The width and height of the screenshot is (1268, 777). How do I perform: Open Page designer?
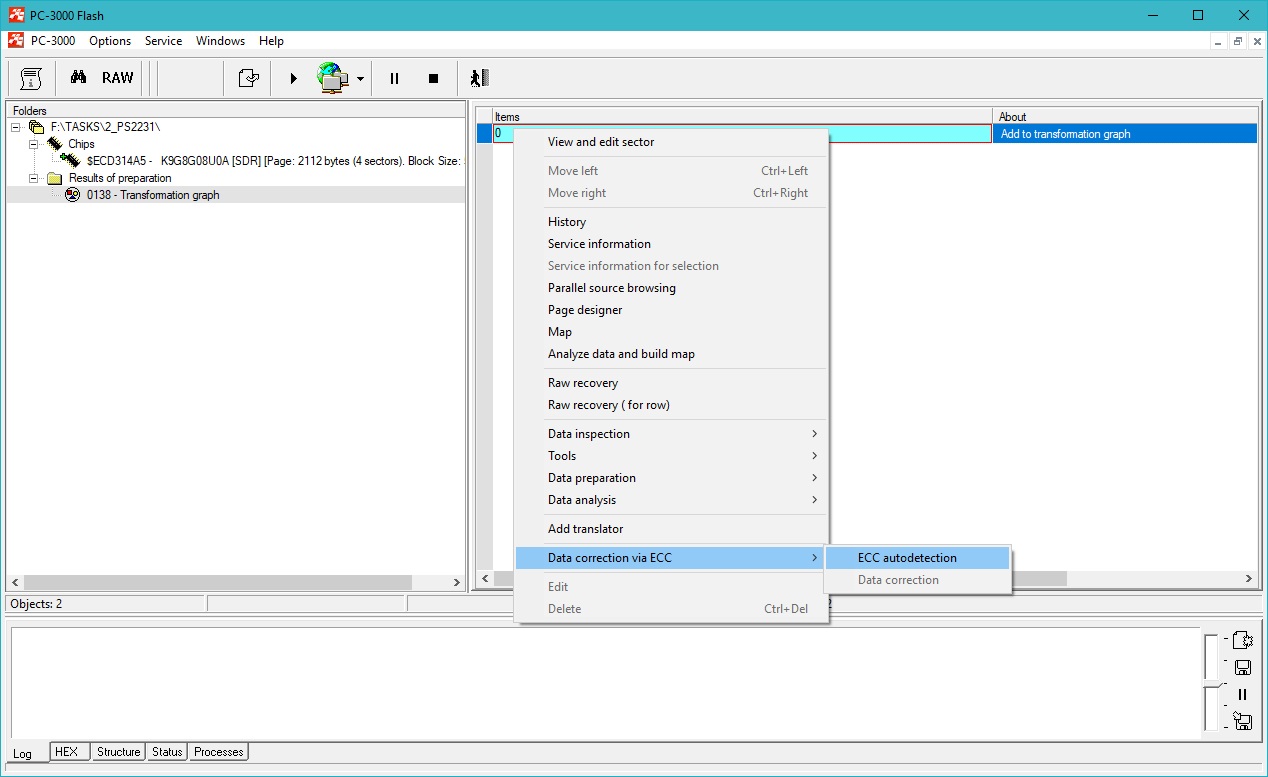pos(671,310)
